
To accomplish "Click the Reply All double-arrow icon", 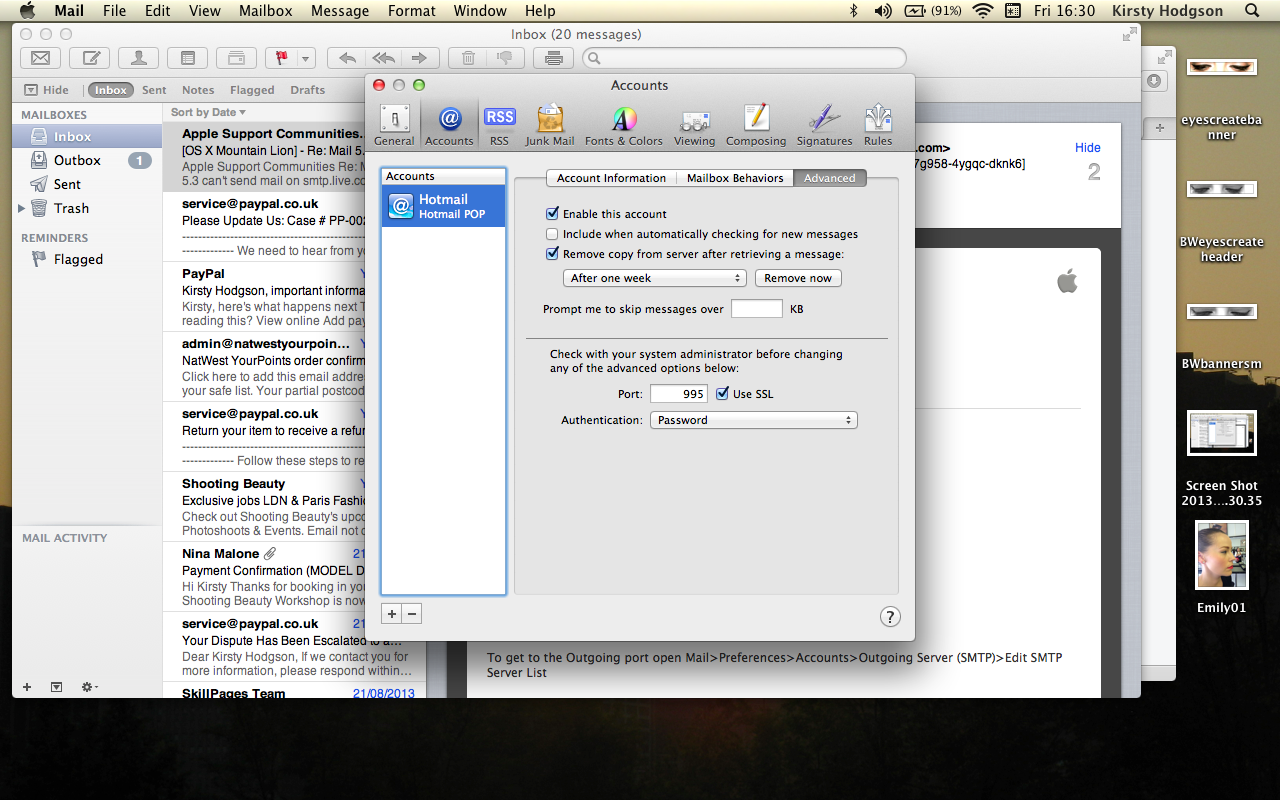I will pyautogui.click(x=384, y=58).
